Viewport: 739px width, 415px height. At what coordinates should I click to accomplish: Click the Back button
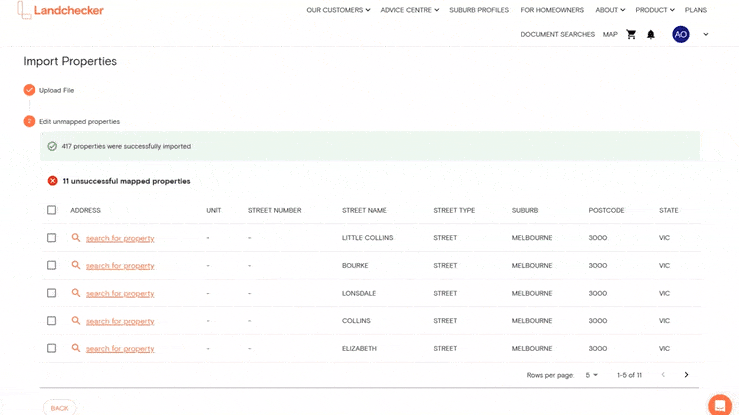pyautogui.click(x=59, y=408)
